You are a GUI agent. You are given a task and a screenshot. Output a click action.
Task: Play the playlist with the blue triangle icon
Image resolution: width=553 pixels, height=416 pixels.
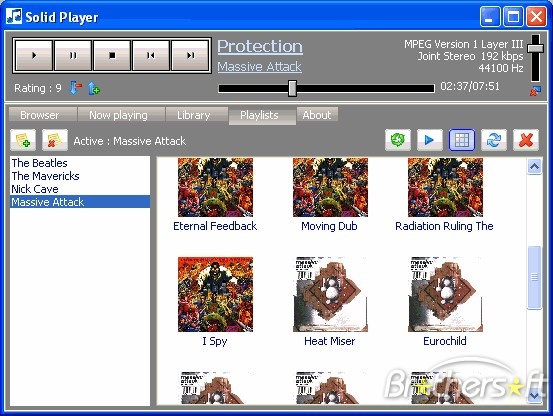(430, 140)
